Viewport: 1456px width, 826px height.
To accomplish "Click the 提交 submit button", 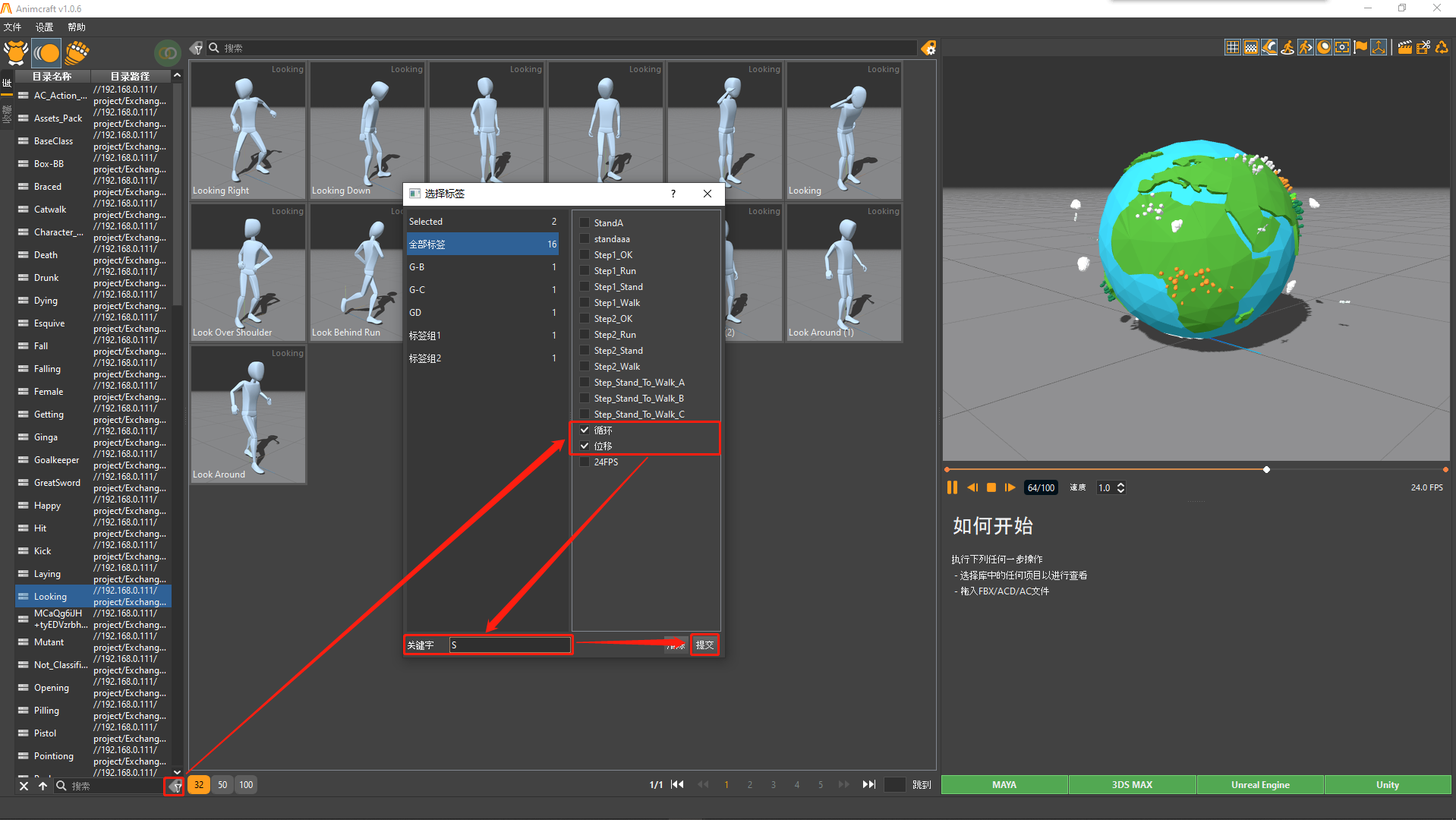I will [x=704, y=645].
